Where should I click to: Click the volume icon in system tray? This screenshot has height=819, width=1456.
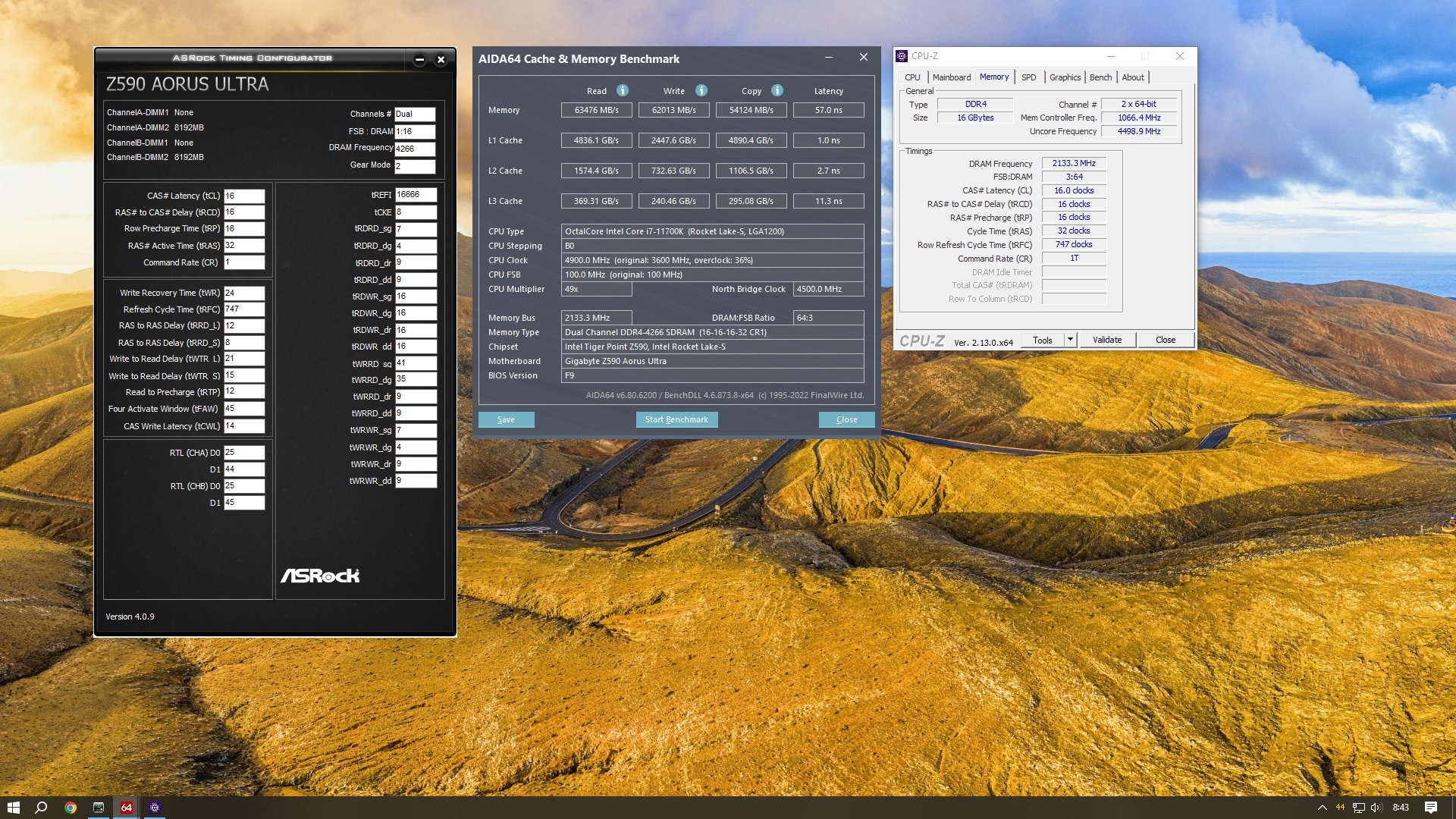click(1377, 808)
